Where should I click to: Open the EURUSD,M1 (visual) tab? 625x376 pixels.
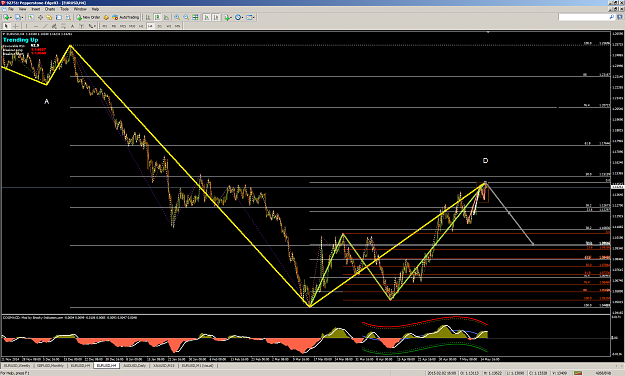tap(198, 365)
